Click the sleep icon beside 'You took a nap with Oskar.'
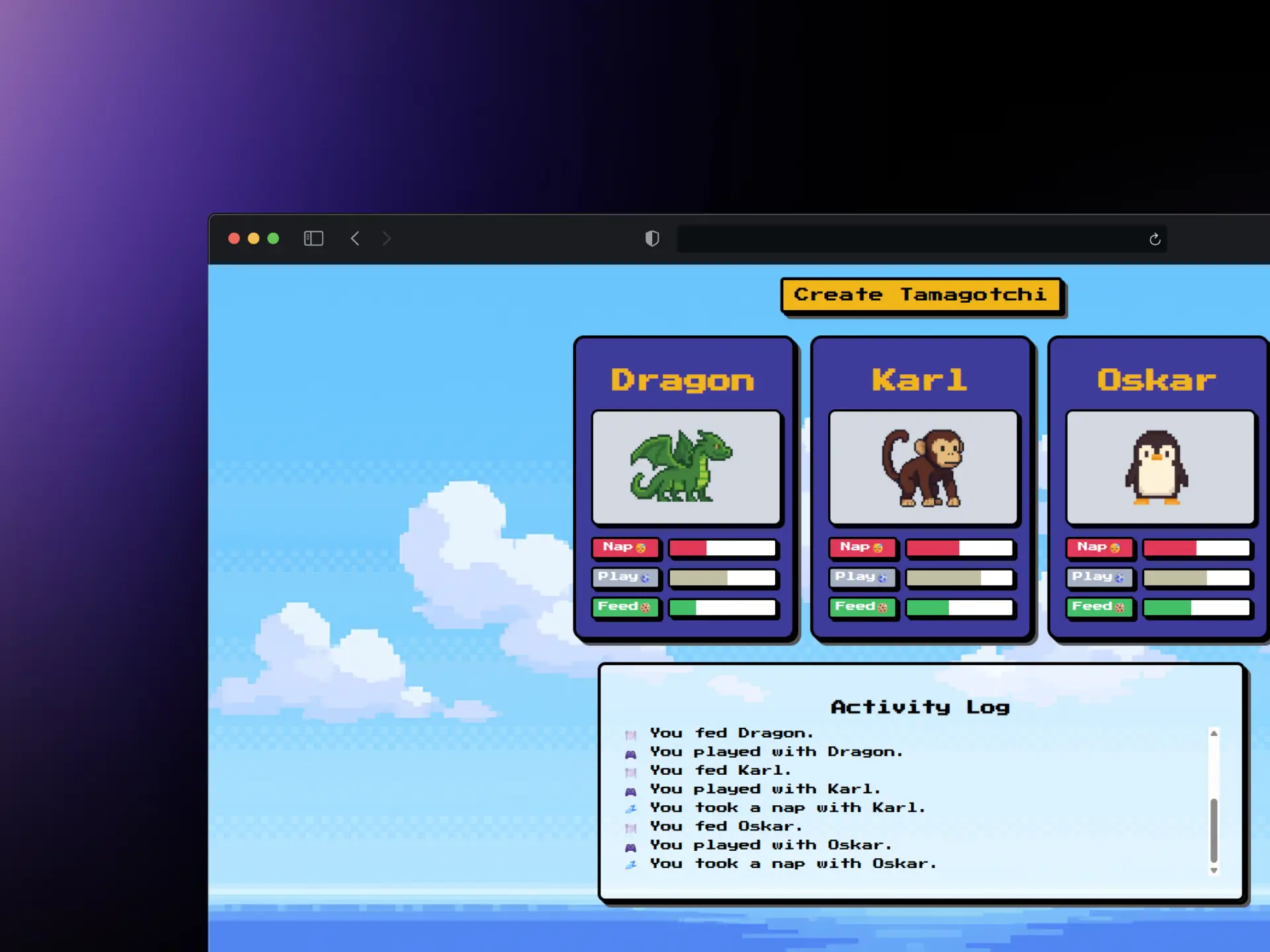 coord(631,865)
